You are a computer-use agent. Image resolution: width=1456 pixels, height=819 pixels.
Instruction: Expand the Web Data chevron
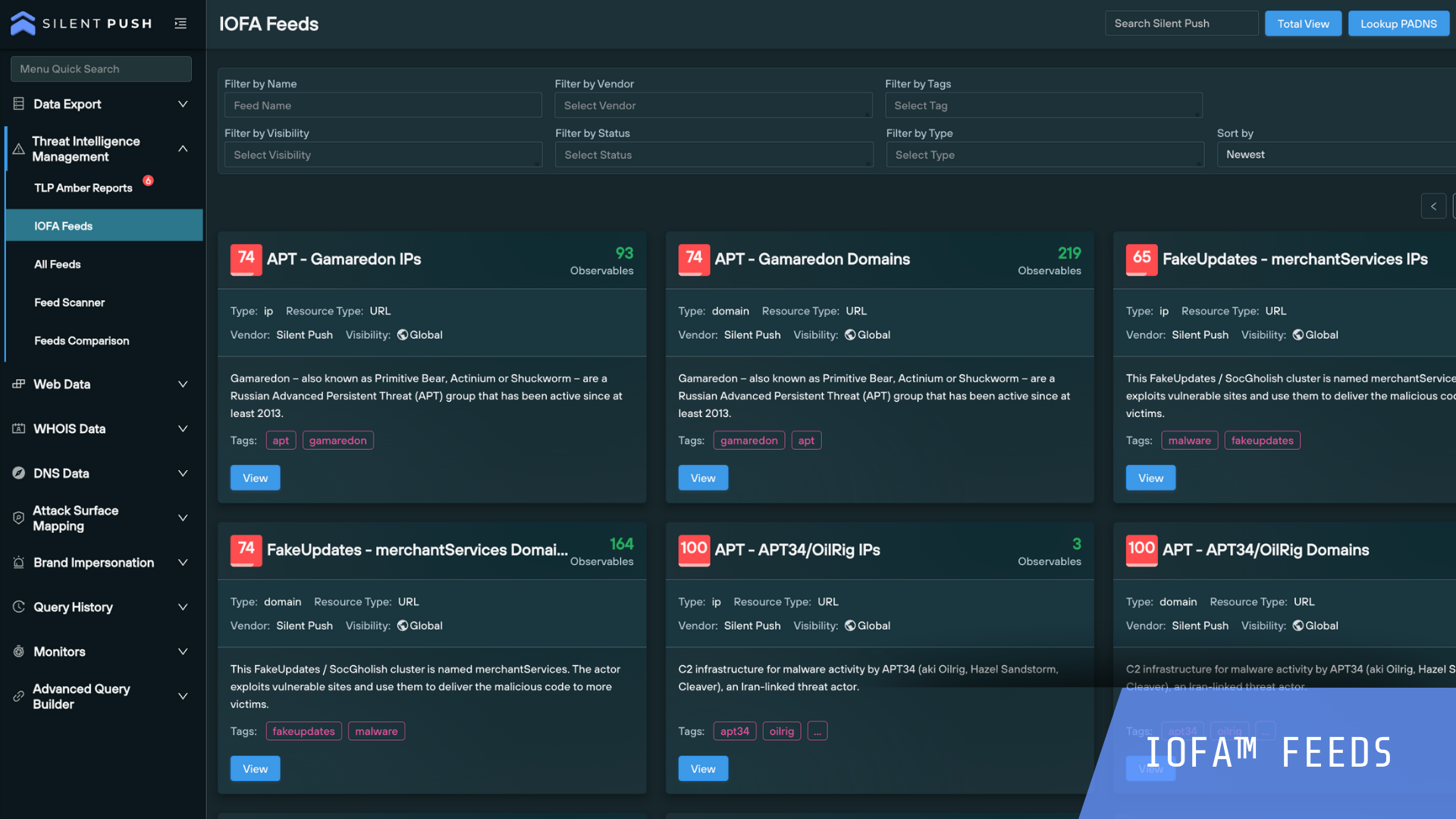183,384
